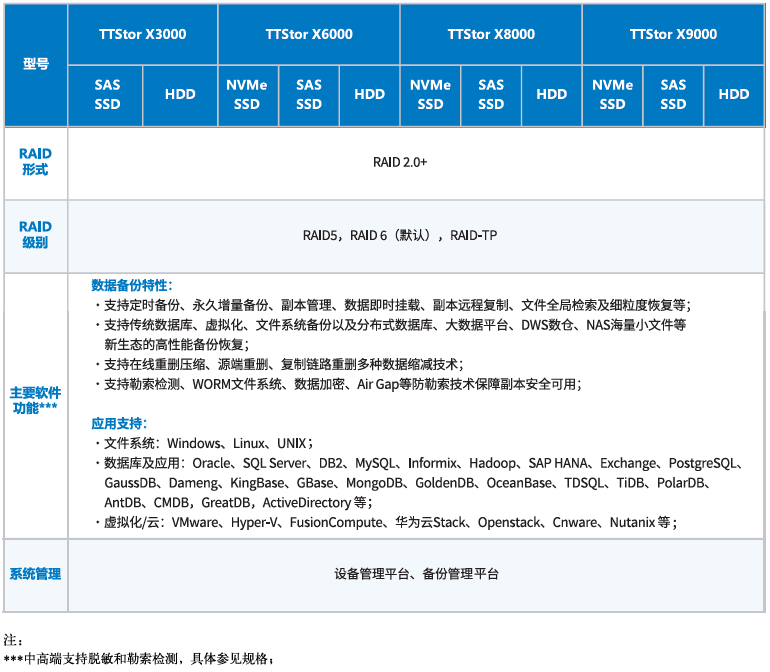Screen dimensions: 770x672
Task: Click the TTStor X6000 column header
Action: [x=309, y=34]
